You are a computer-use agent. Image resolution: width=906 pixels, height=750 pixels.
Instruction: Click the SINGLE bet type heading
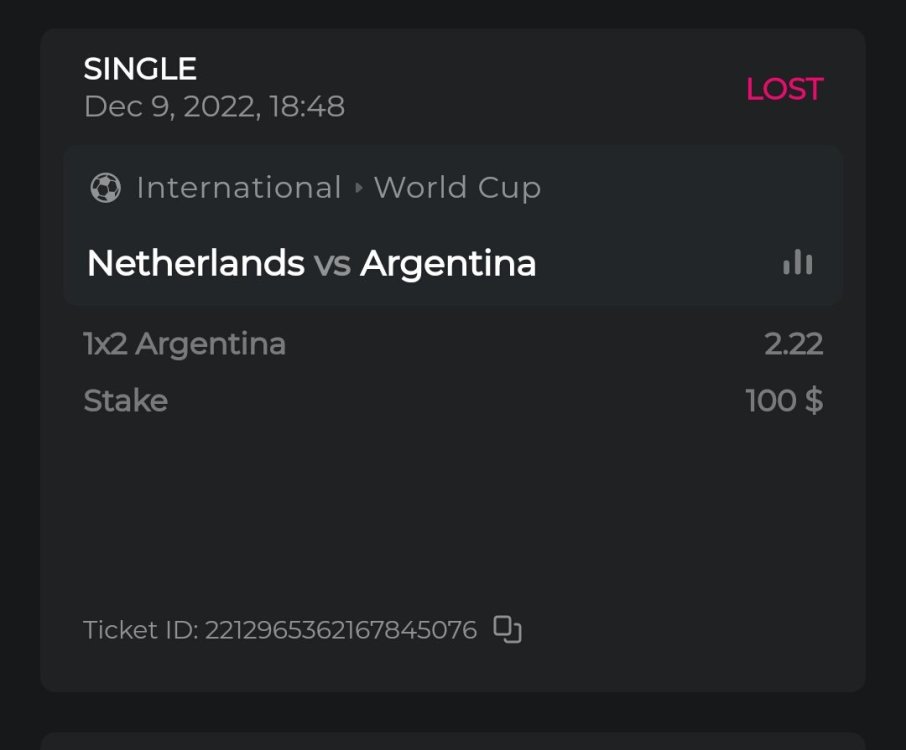click(140, 69)
